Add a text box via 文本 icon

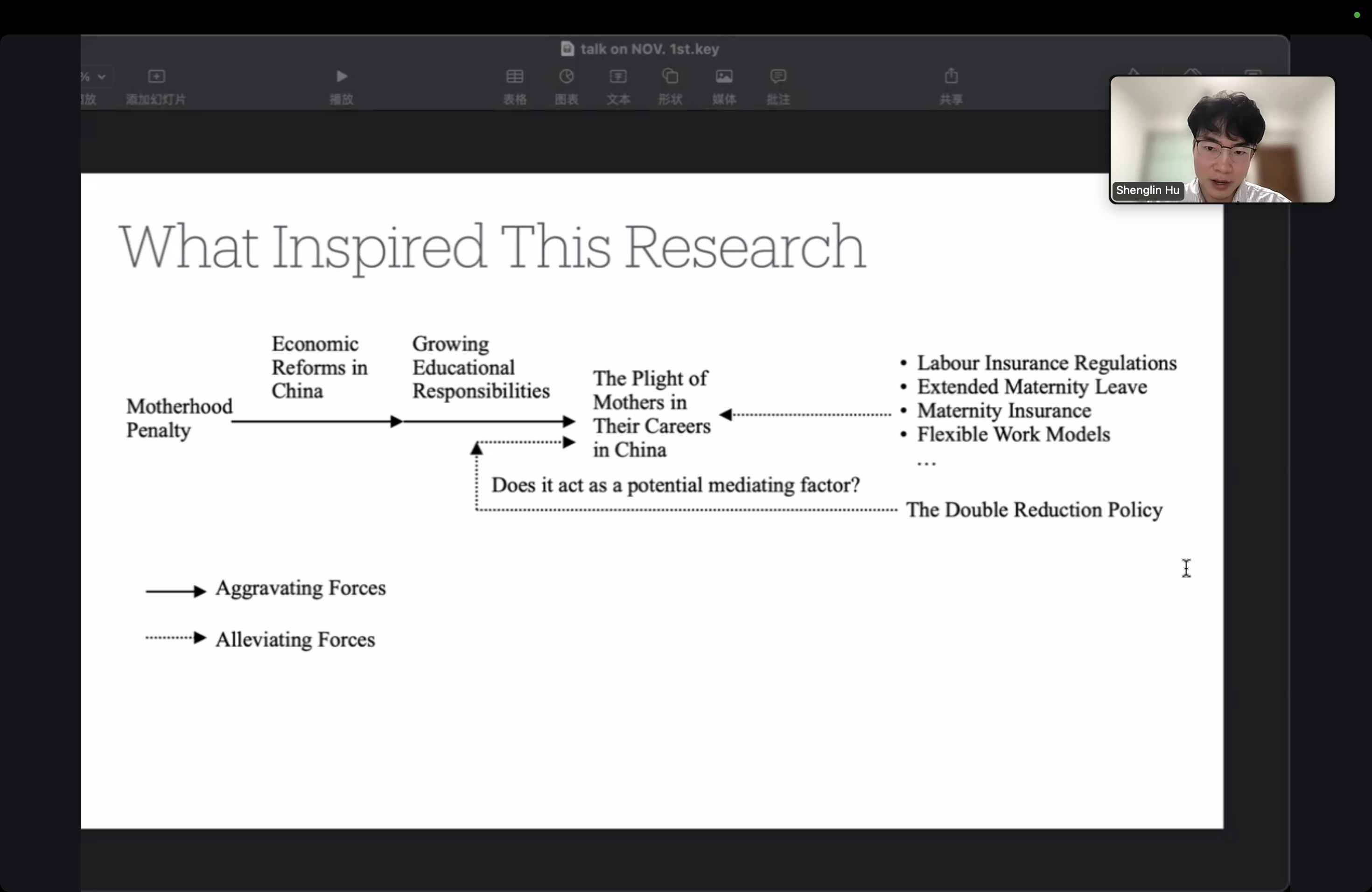coord(618,77)
